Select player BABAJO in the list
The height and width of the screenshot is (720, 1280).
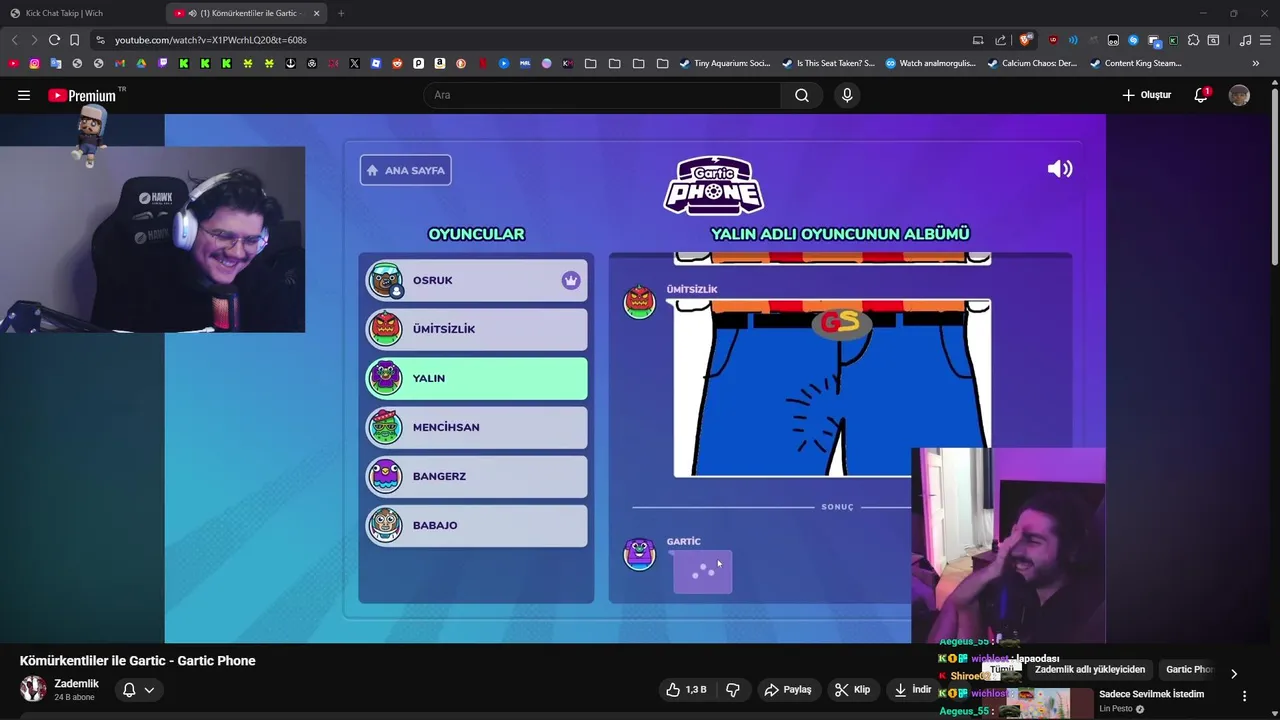[476, 525]
